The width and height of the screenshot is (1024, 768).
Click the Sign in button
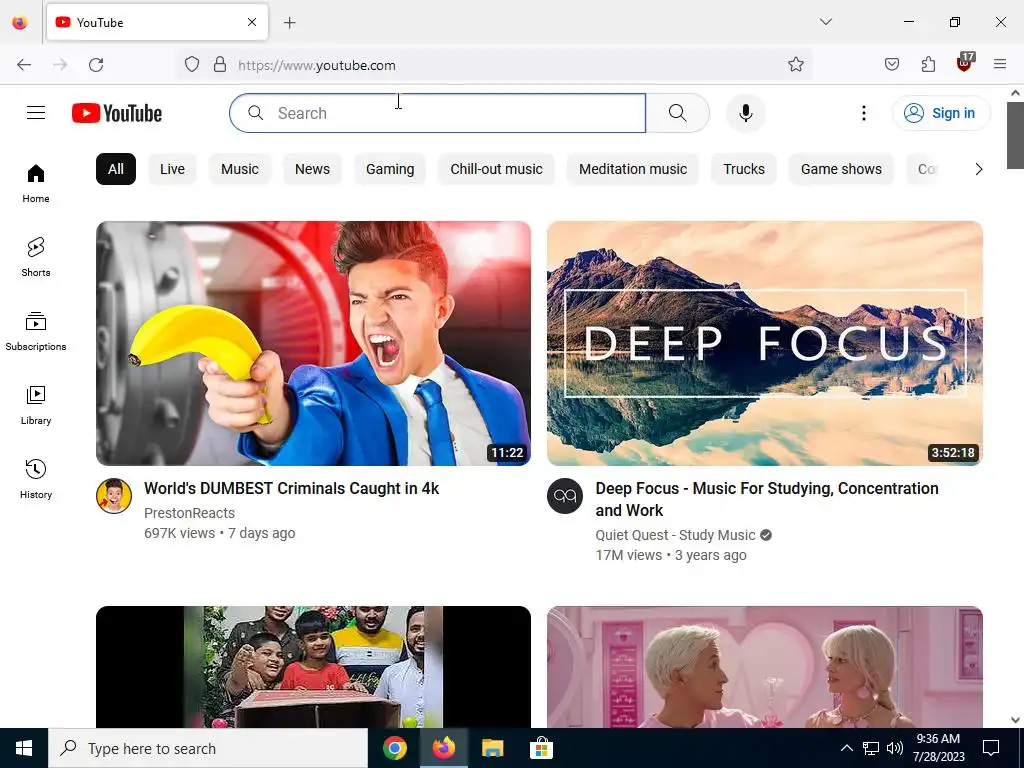[x=941, y=113]
